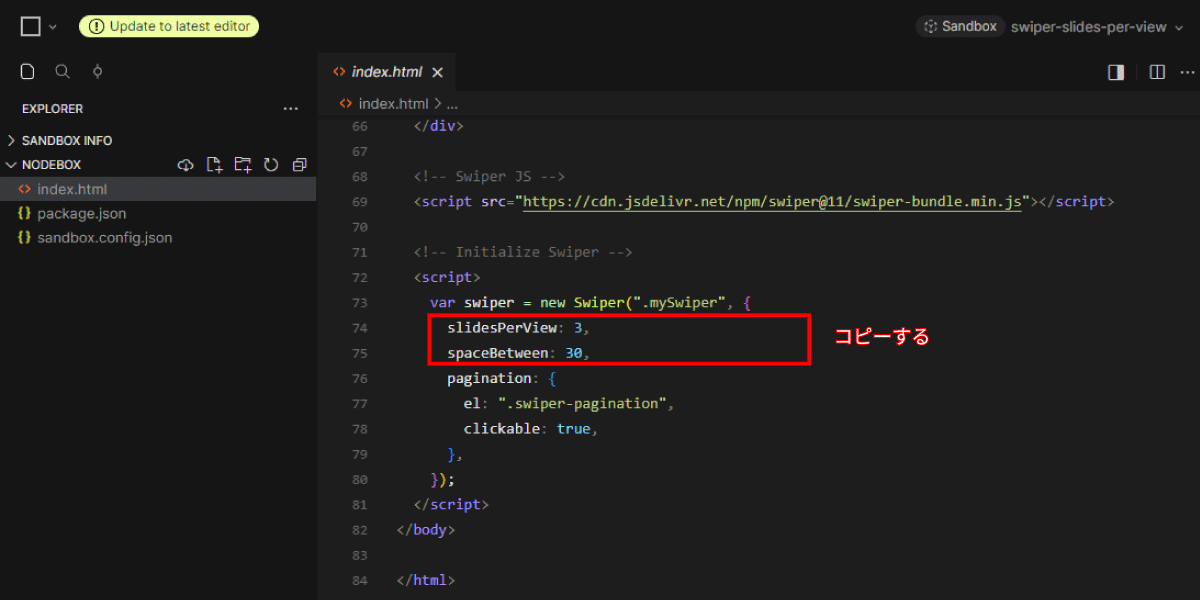Click the cloud download icon in NODEBOX header

[x=185, y=165]
